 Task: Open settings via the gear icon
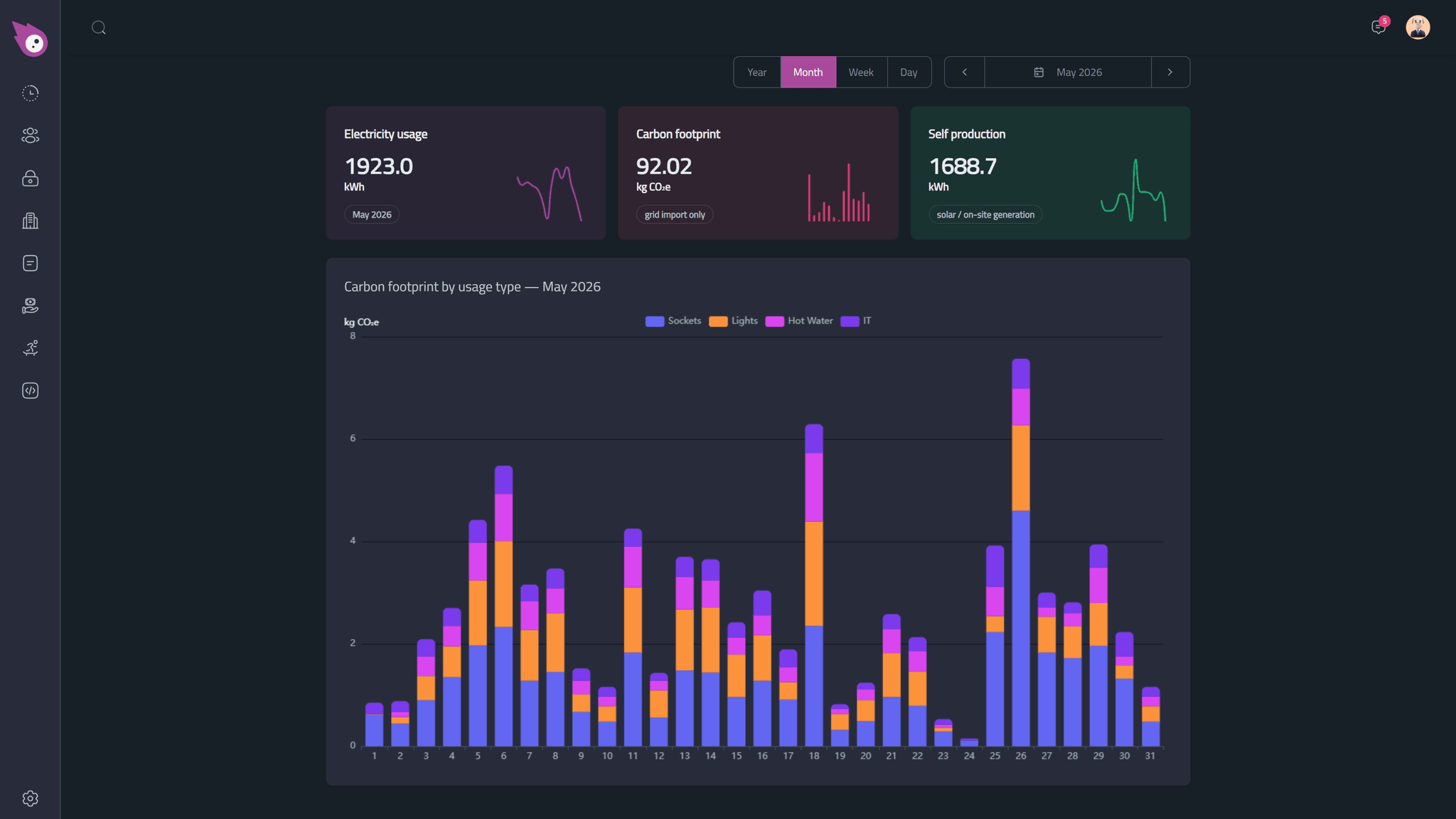pyautogui.click(x=30, y=798)
